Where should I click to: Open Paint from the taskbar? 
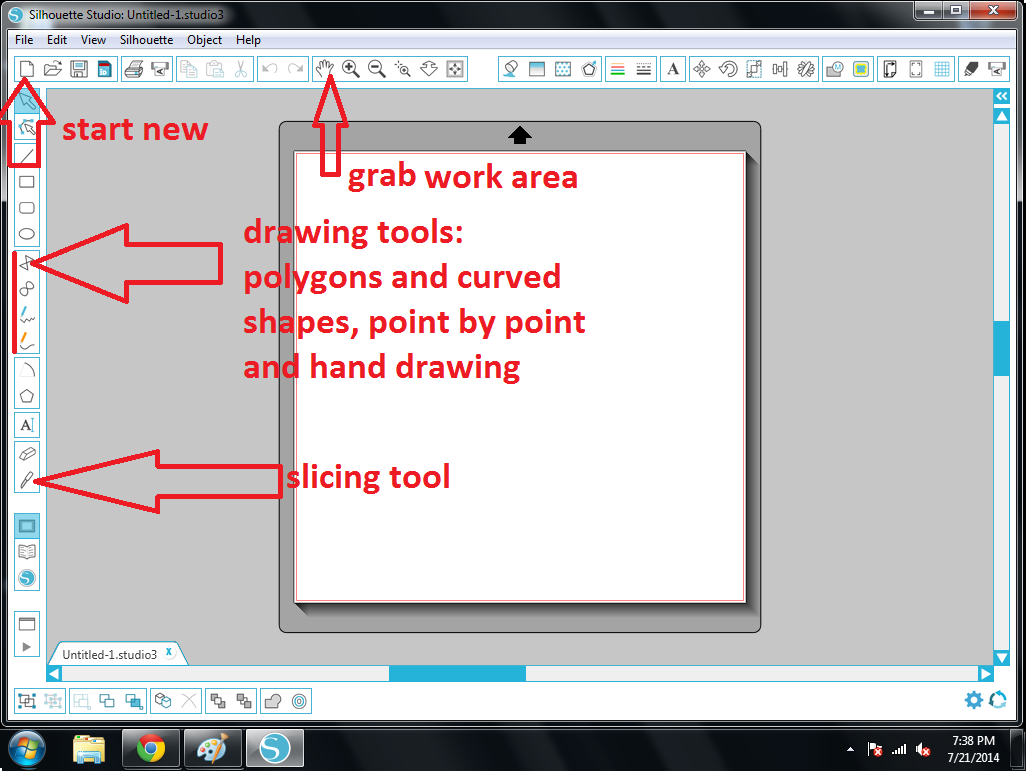212,748
